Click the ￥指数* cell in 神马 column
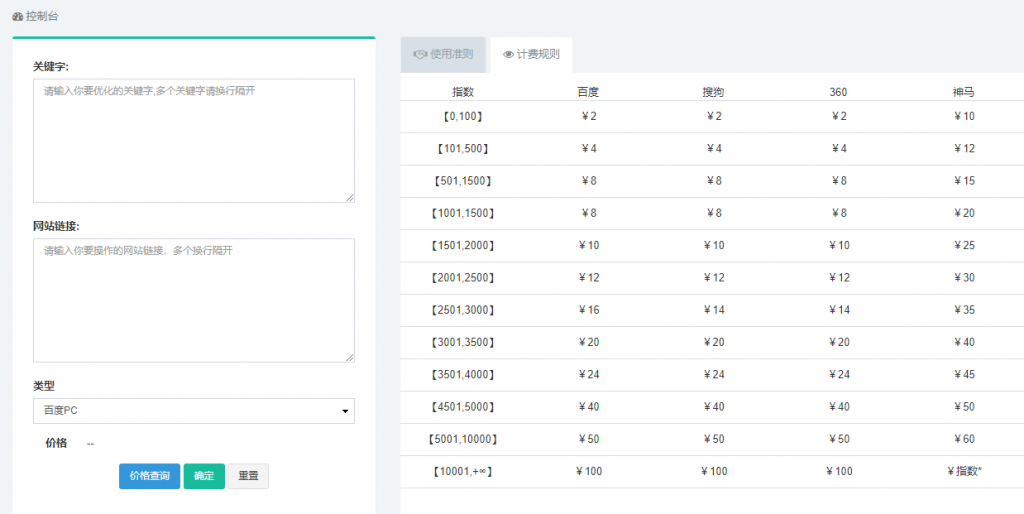1024x514 pixels. (x=963, y=471)
